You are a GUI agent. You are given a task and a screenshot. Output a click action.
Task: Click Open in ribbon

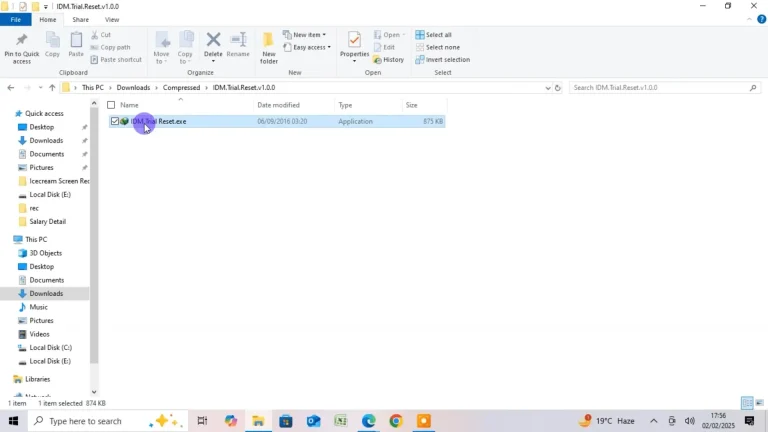pos(389,35)
